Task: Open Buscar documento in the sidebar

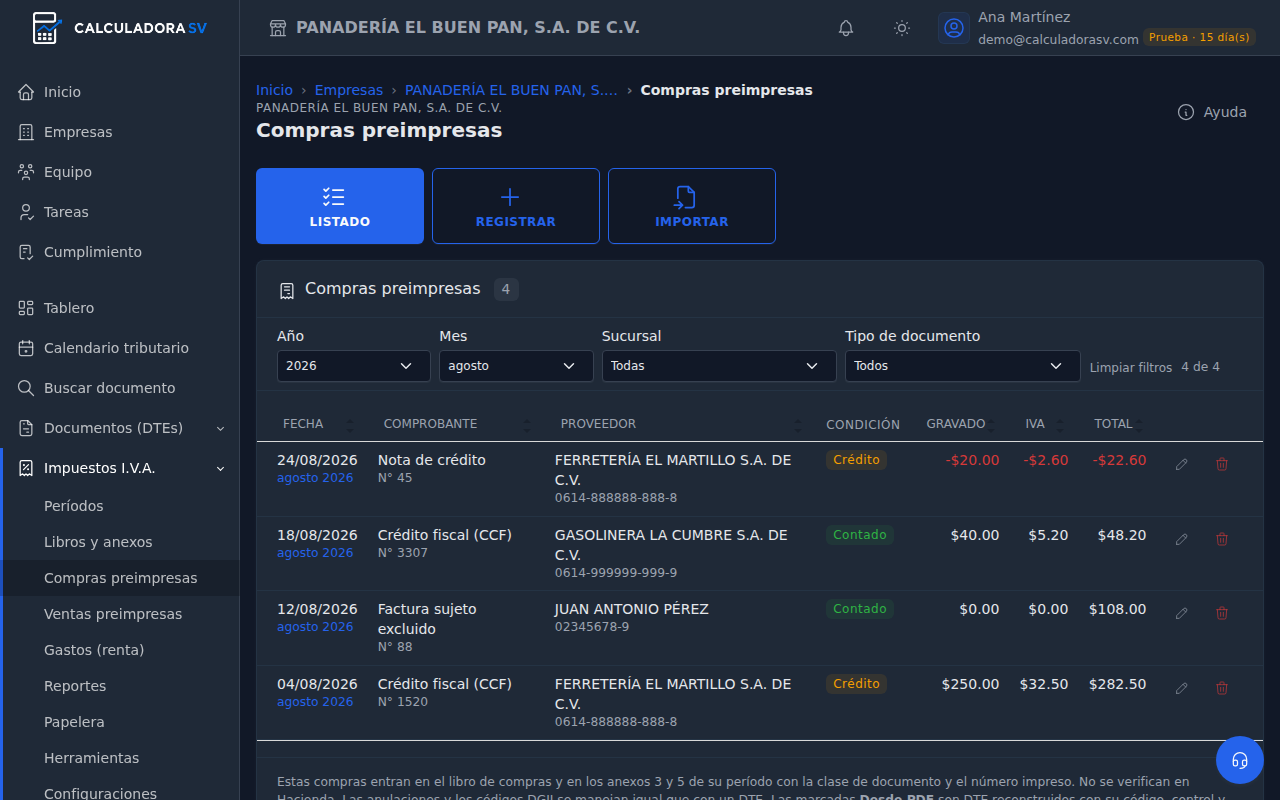Action: [121, 388]
